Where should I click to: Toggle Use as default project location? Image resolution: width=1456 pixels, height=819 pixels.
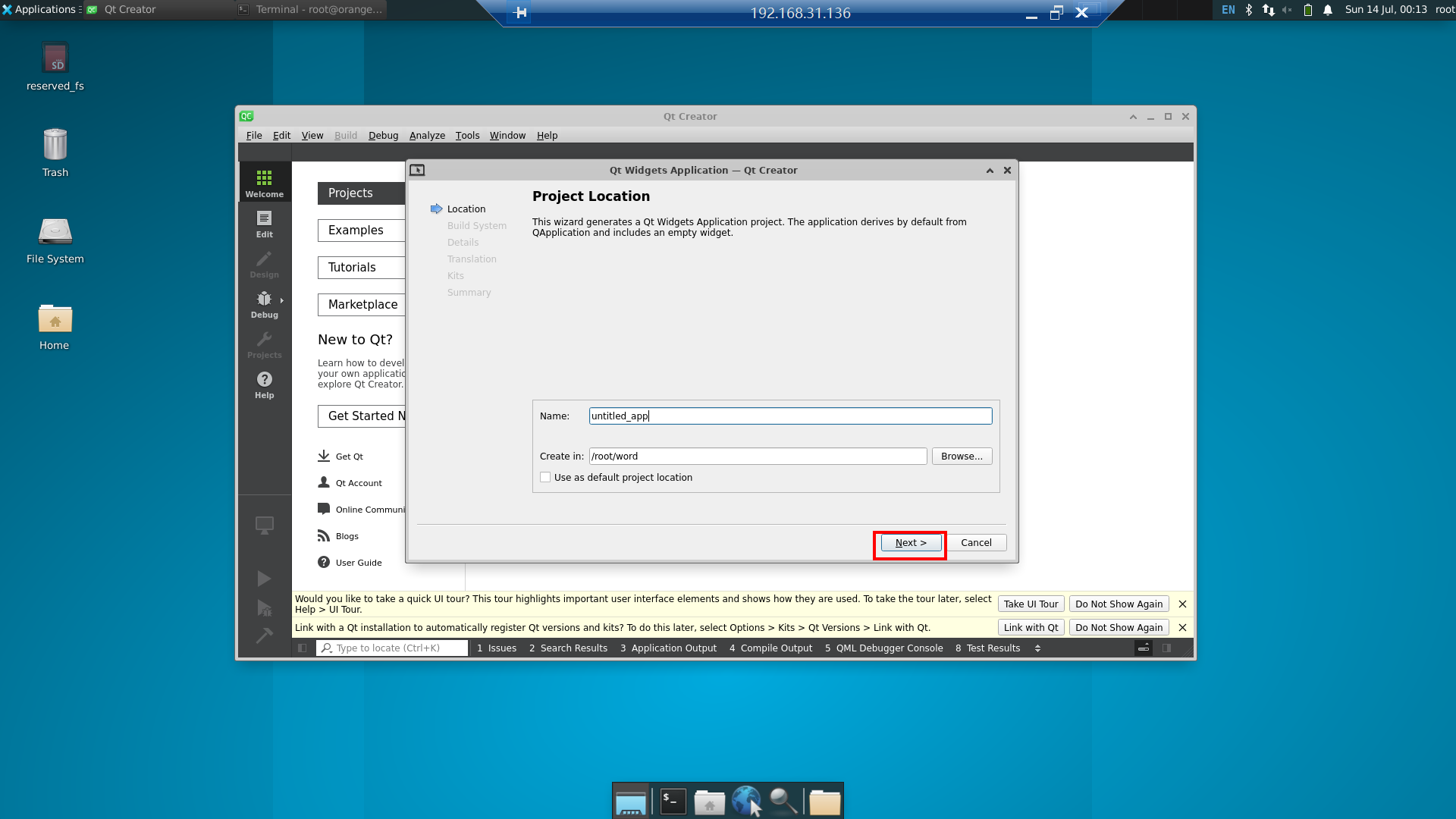pos(545,477)
